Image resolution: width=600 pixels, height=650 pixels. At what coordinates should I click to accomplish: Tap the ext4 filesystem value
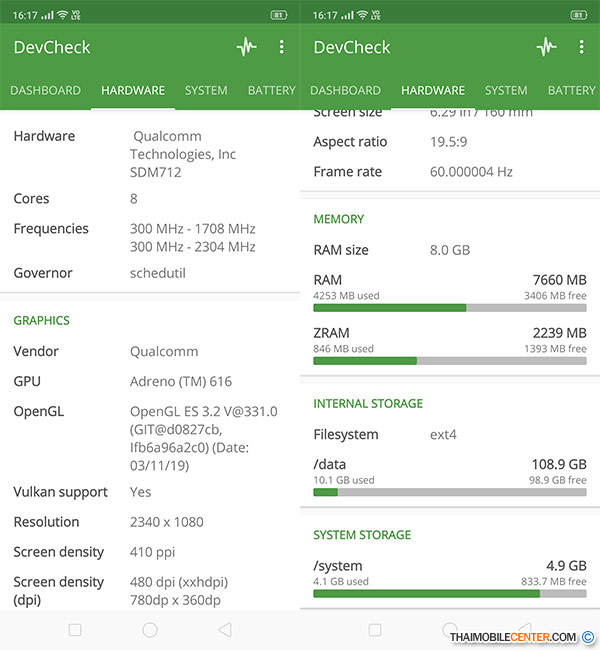(x=443, y=434)
